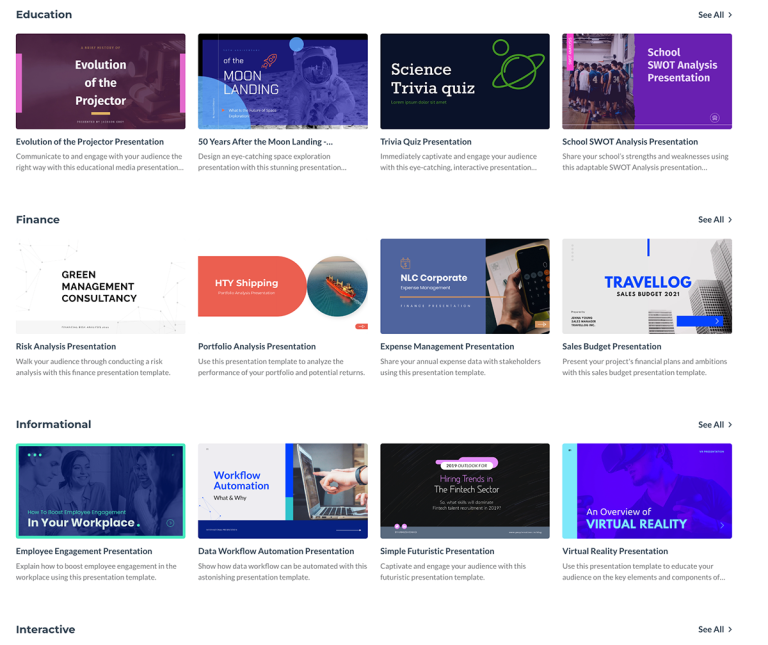Screen dimensions: 768x645
Task: Open Portfolio Analysis Presentation title
Action: pos(257,346)
